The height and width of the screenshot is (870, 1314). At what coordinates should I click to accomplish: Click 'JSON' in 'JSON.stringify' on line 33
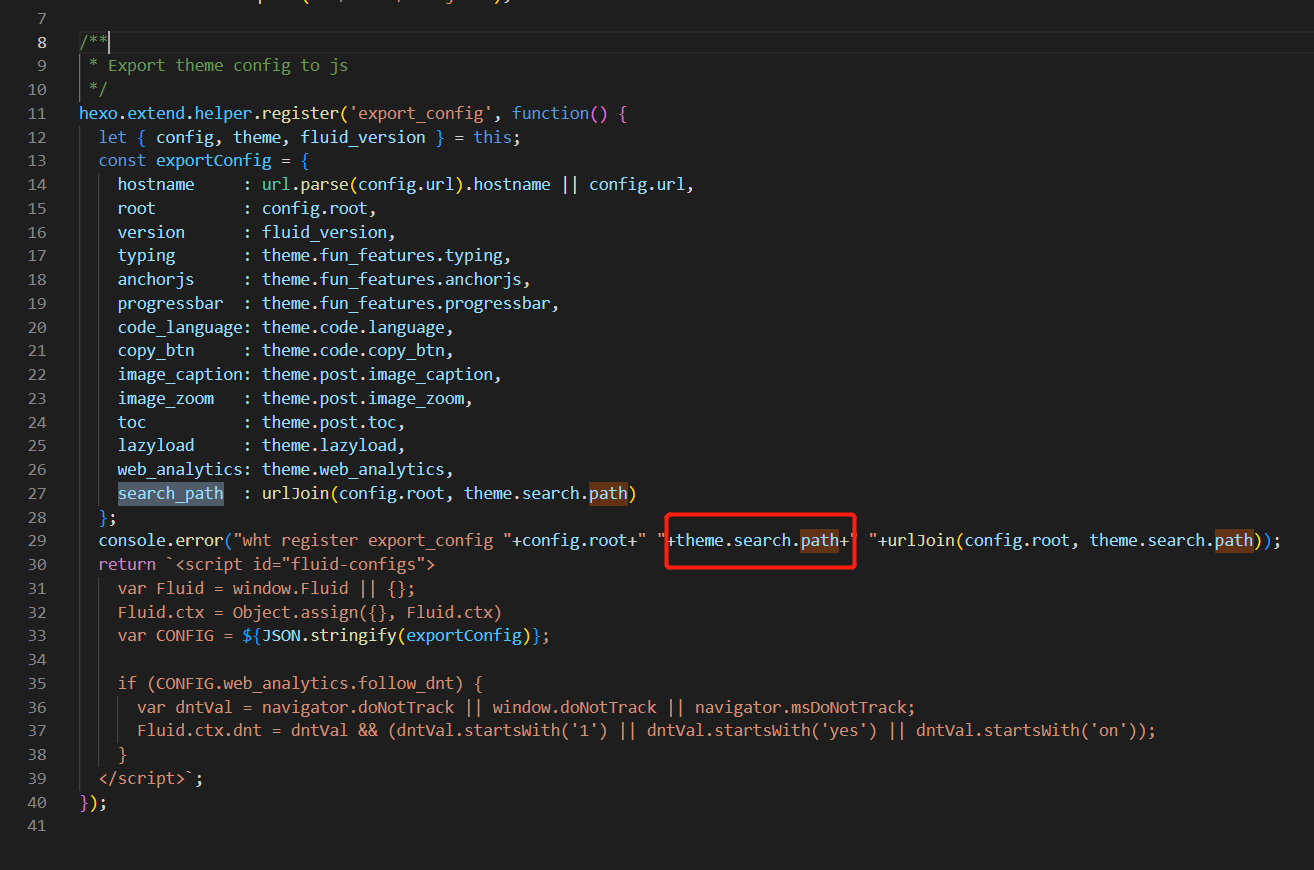click(x=281, y=635)
